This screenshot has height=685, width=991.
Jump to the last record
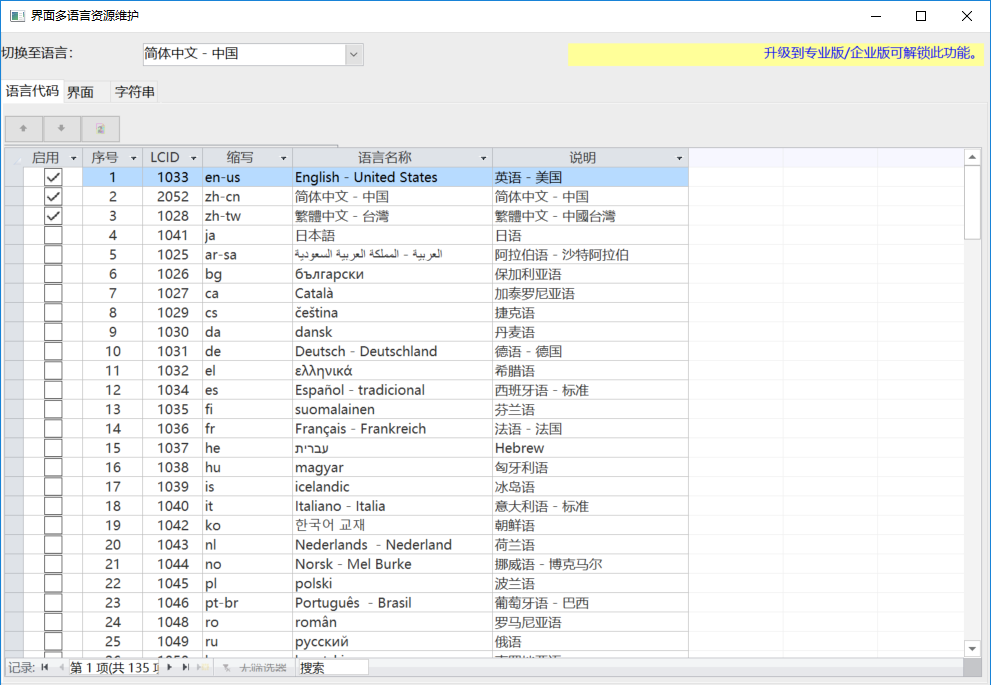click(186, 667)
